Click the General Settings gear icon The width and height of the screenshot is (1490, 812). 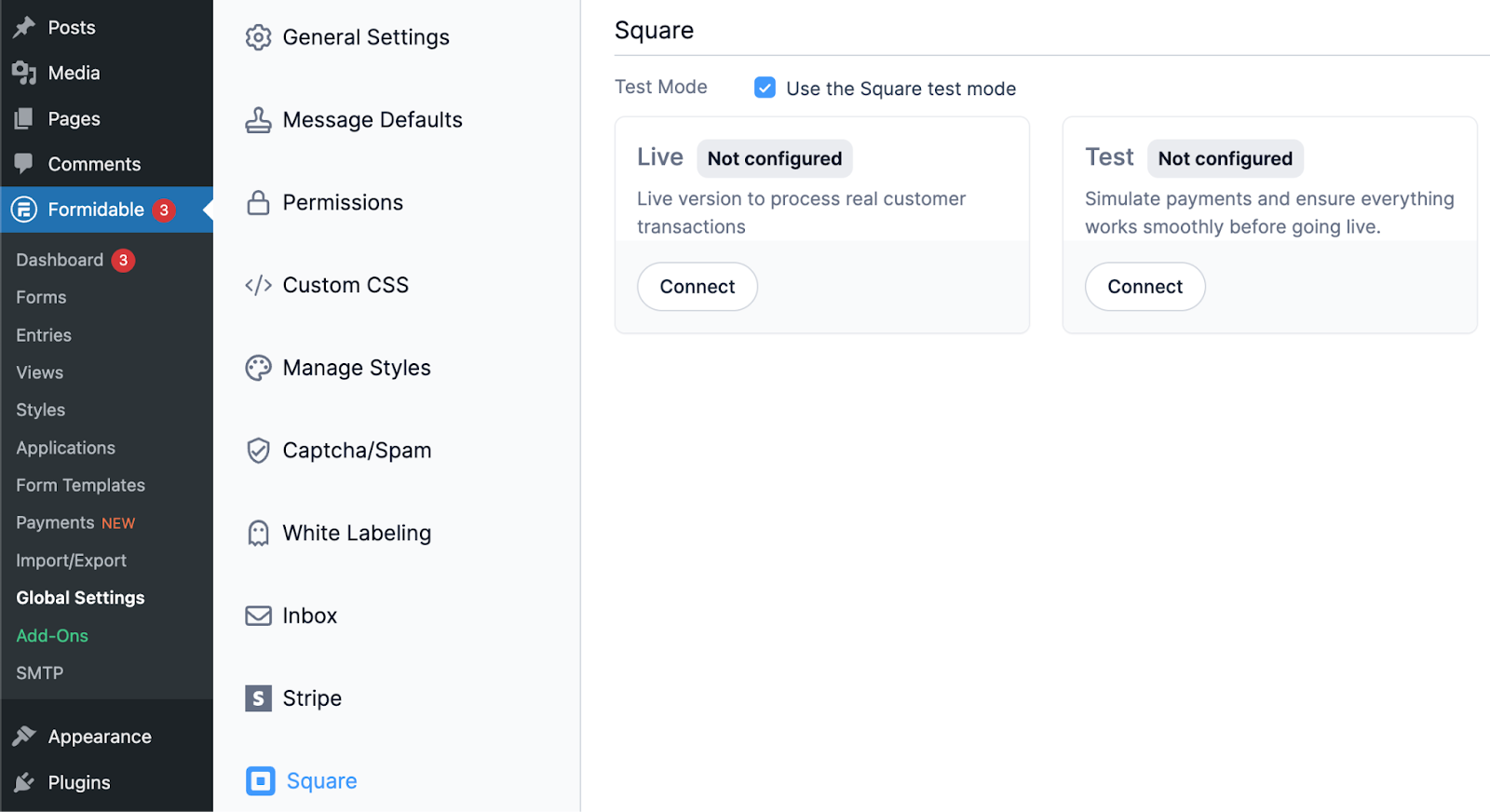point(258,37)
